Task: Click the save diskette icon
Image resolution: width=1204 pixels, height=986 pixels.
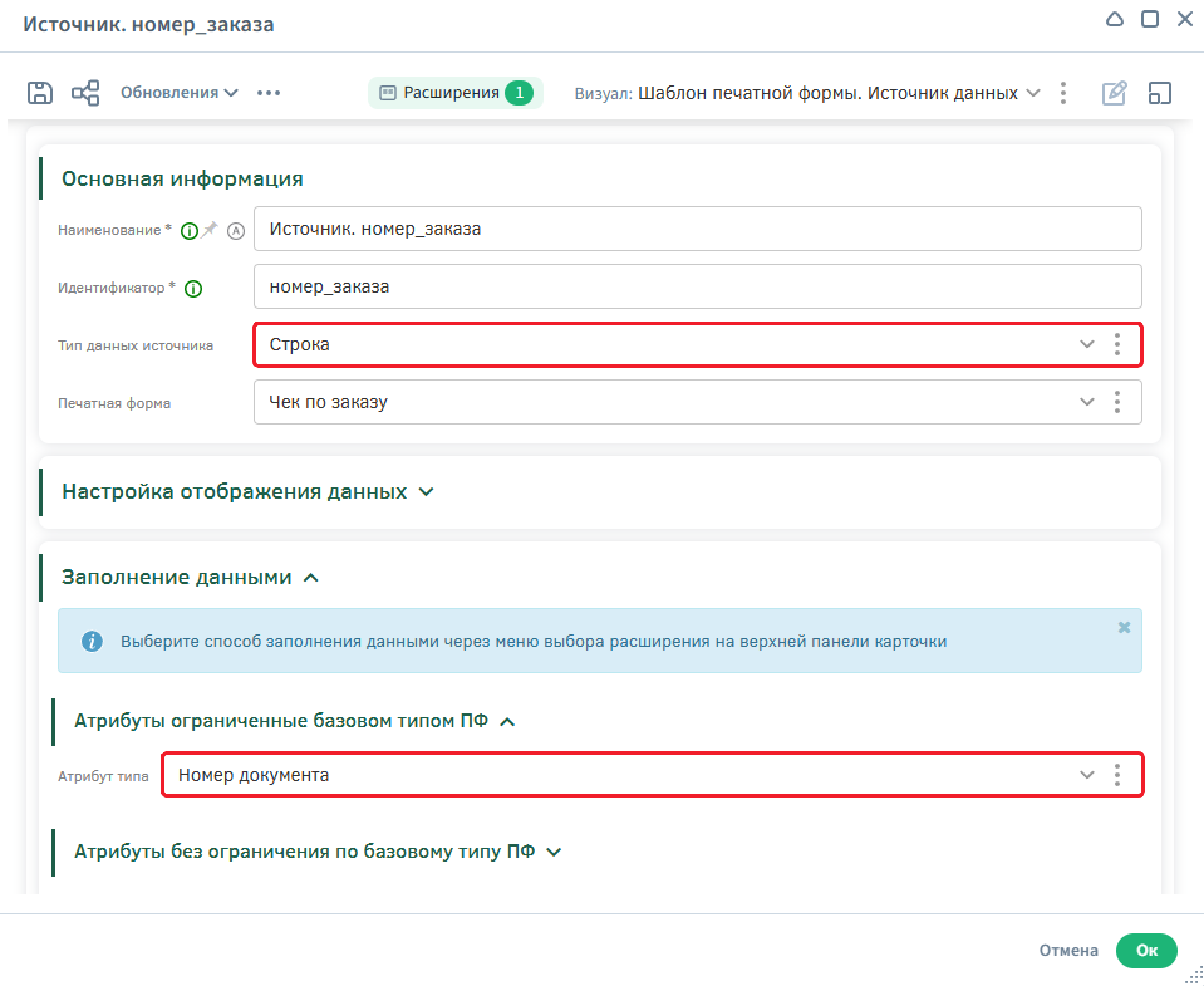Action: 40,93
